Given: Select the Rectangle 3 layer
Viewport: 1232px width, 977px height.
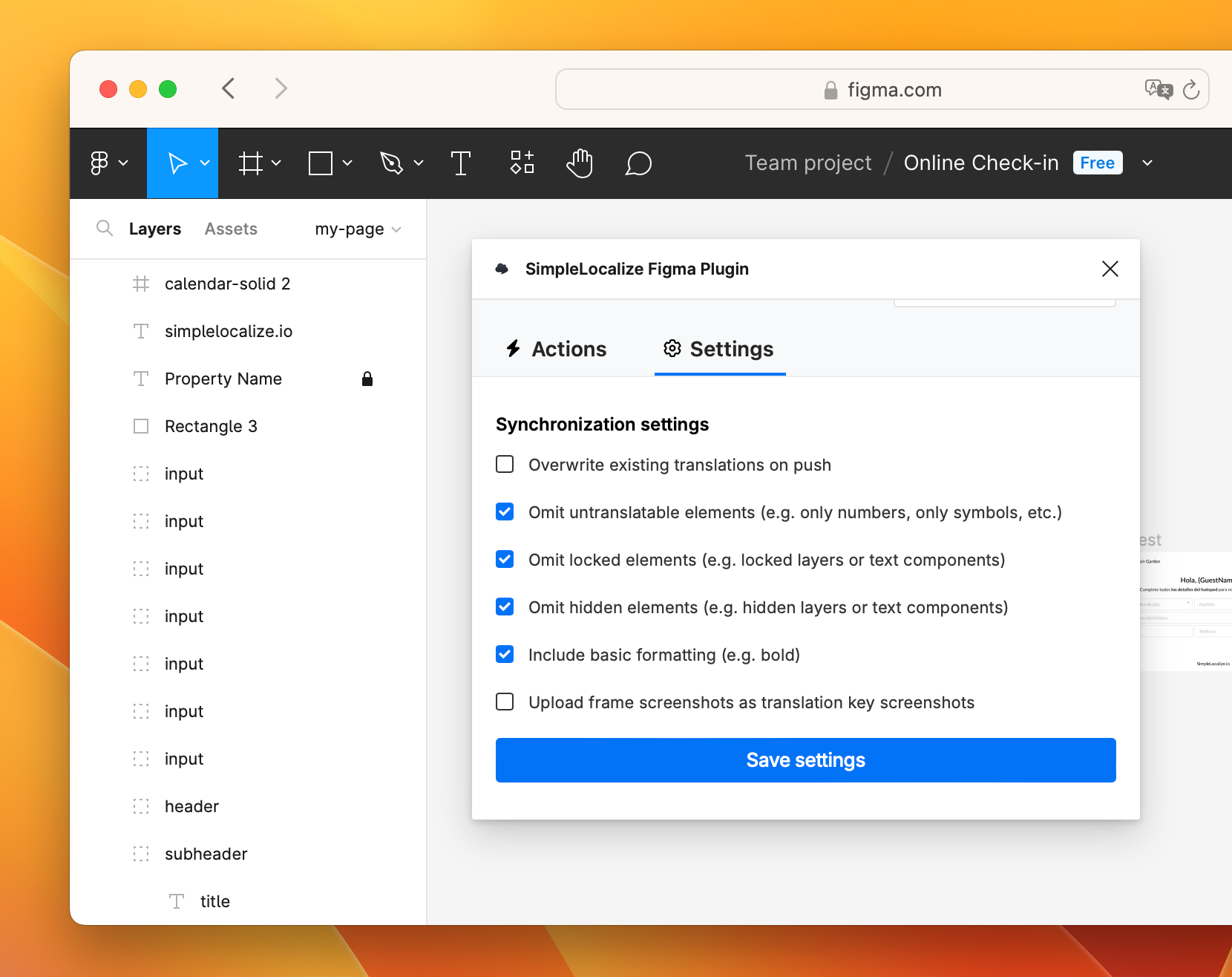Looking at the screenshot, I should [248, 426].
